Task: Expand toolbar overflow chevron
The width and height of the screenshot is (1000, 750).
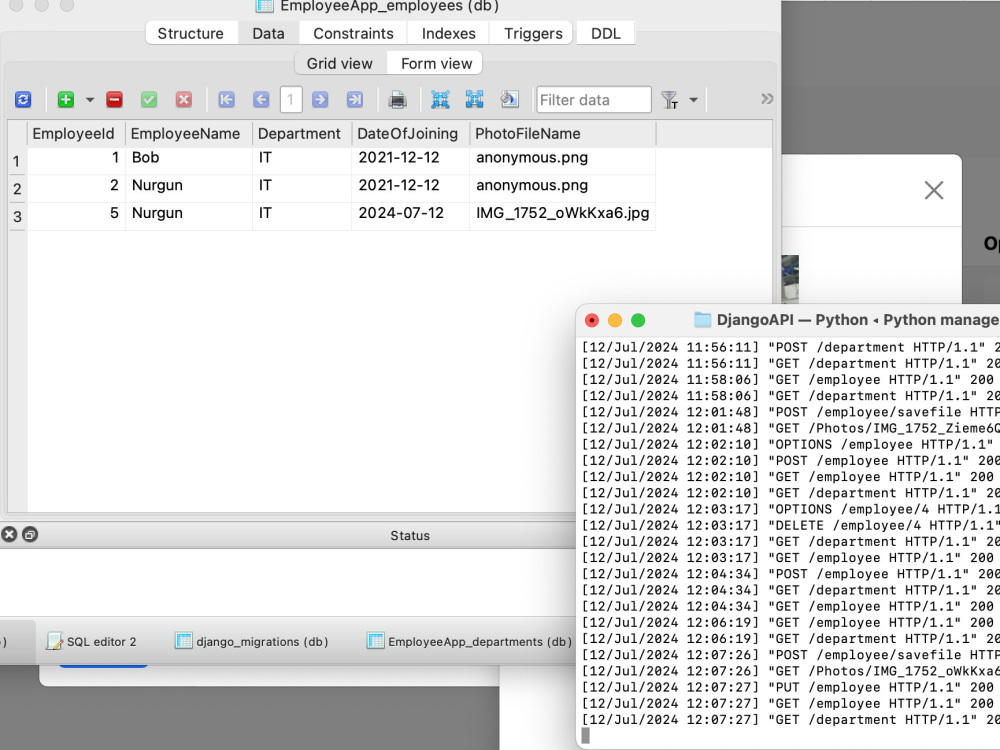Action: tap(767, 99)
